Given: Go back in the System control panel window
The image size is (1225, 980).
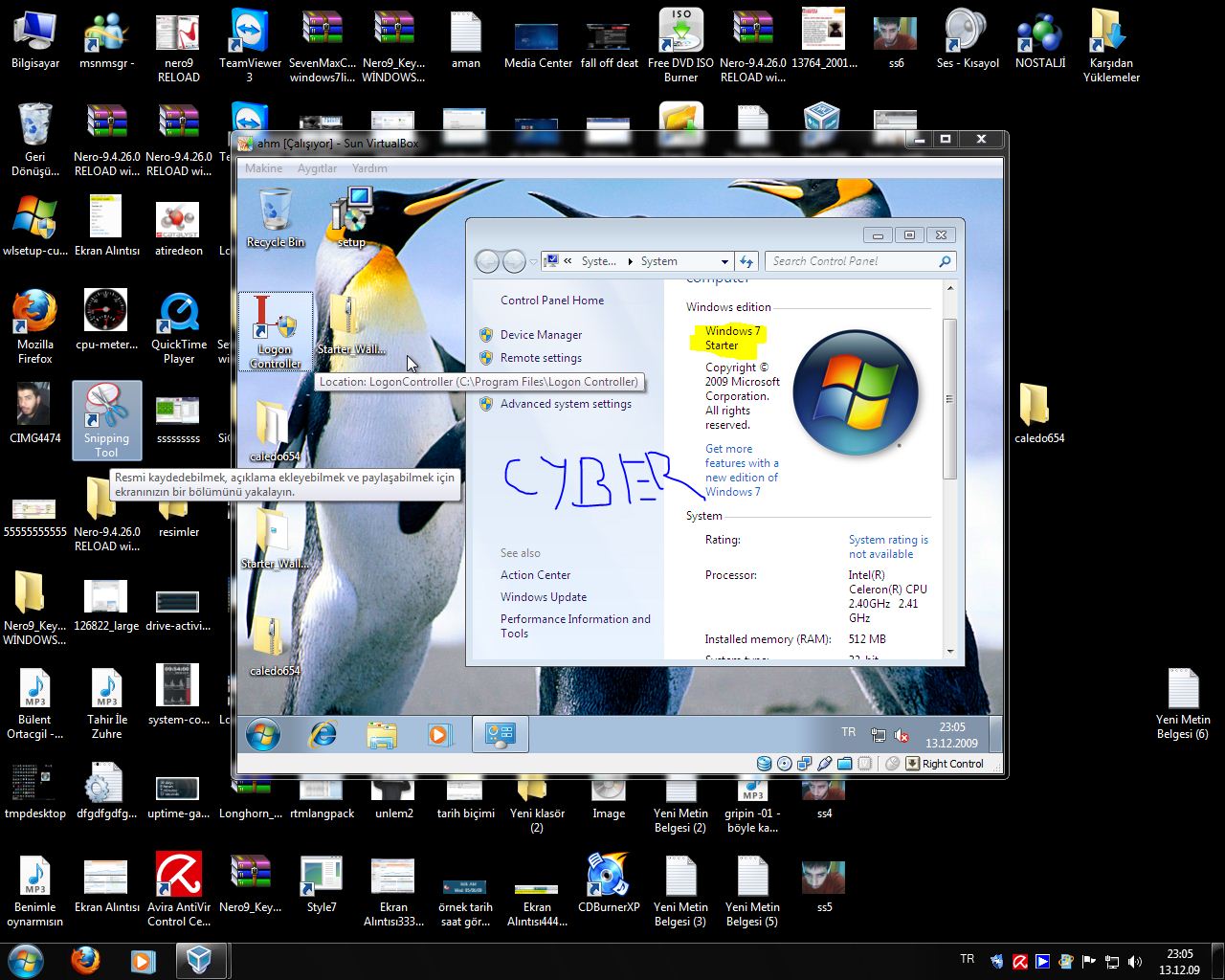Looking at the screenshot, I should tap(487, 261).
